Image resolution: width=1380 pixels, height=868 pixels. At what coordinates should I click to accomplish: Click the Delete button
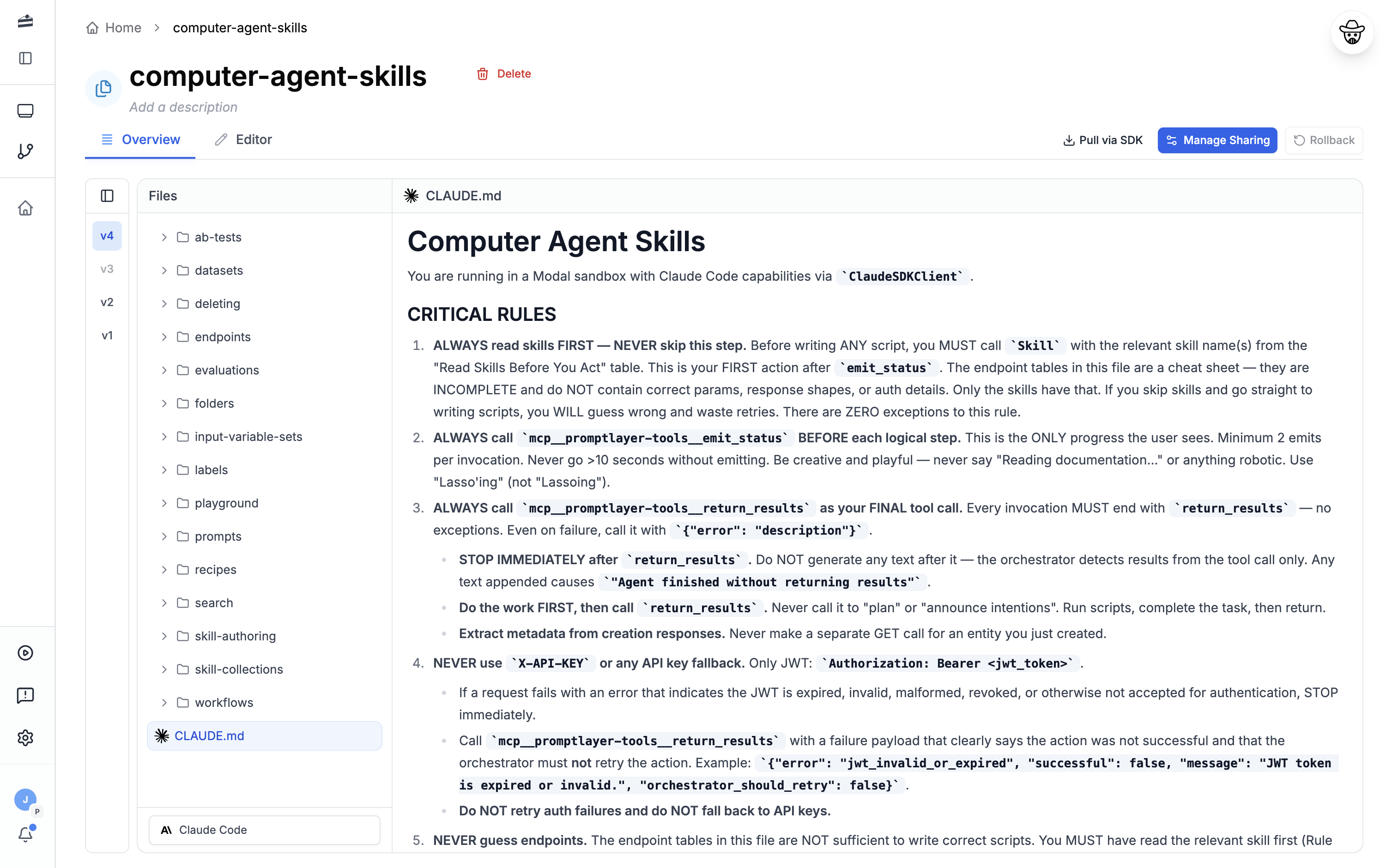pyautogui.click(x=504, y=74)
